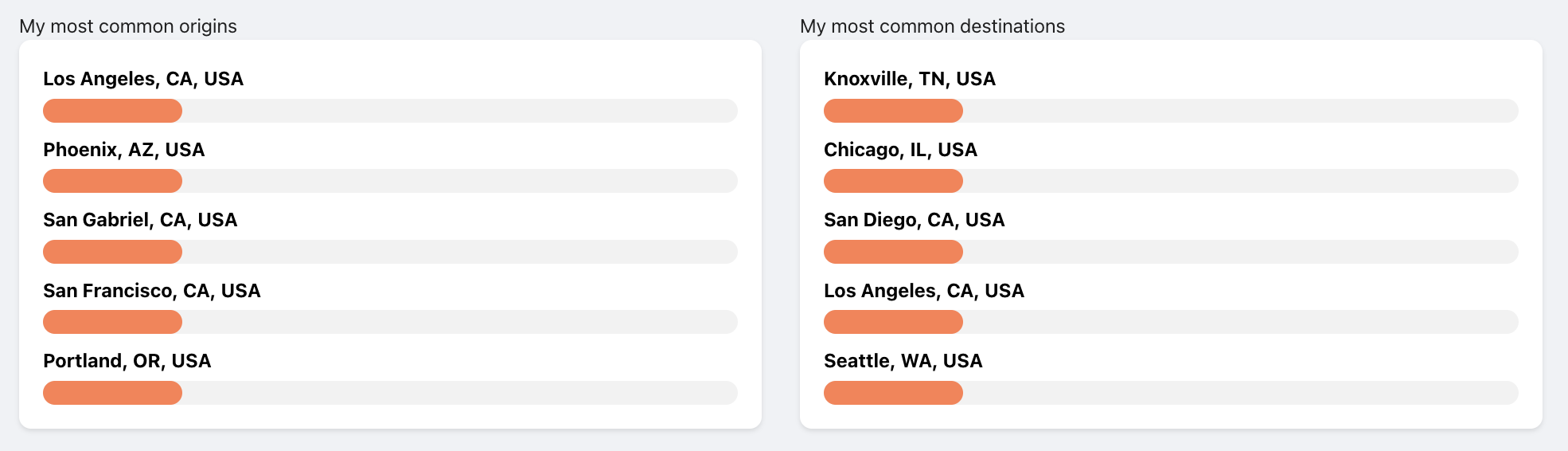Select San Diego, CA, USA destination label
The image size is (1568, 451).
pos(915,220)
